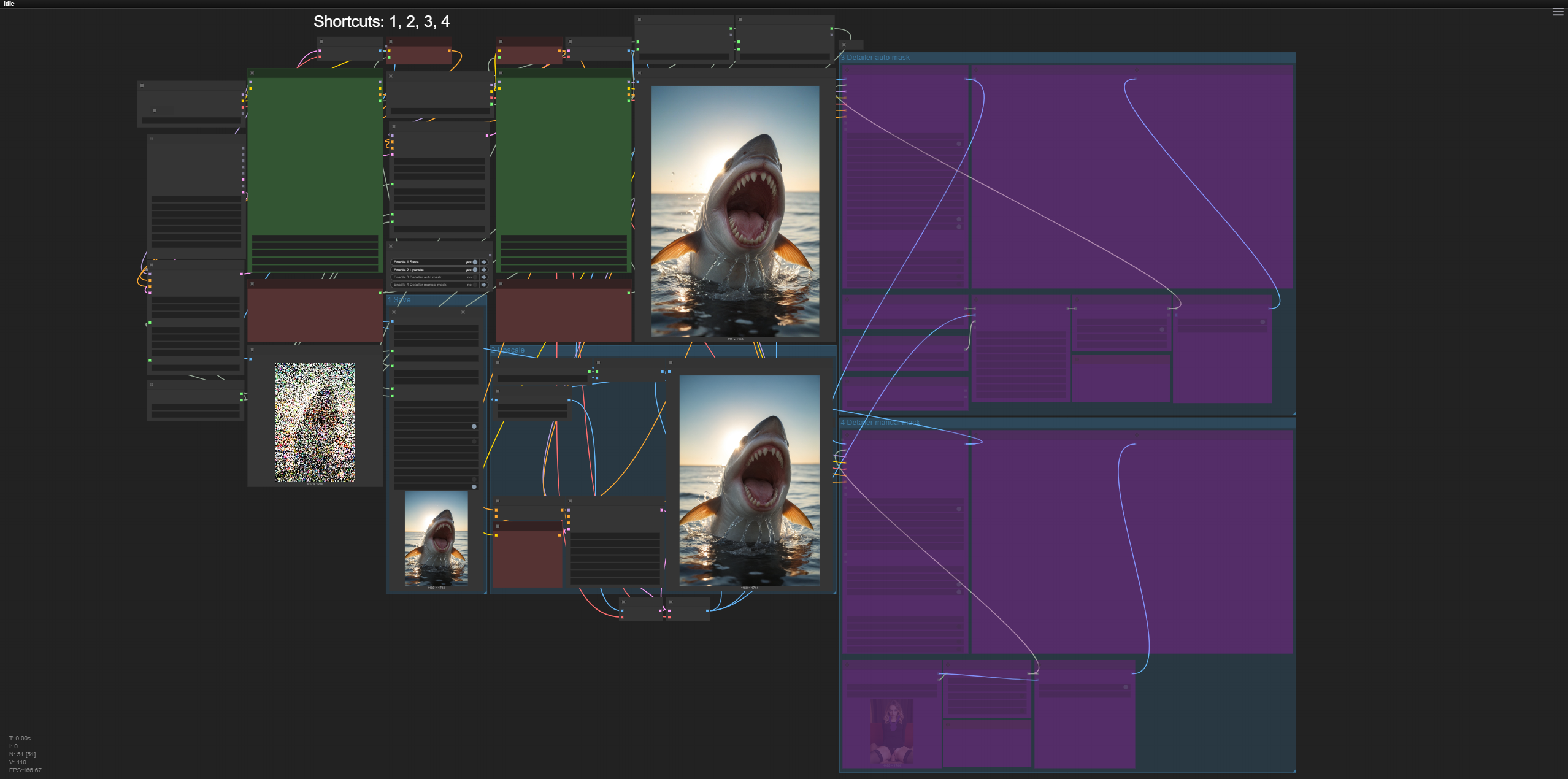Click the arrow icon next to Enable 1 Save
The width and height of the screenshot is (1568, 779).
(484, 262)
